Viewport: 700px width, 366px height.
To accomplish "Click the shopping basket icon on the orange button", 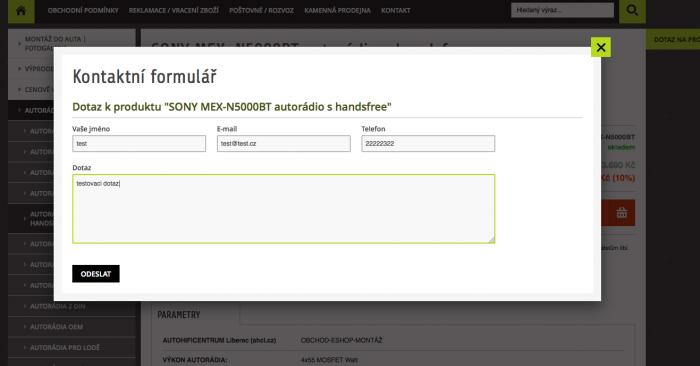I will (x=621, y=213).
